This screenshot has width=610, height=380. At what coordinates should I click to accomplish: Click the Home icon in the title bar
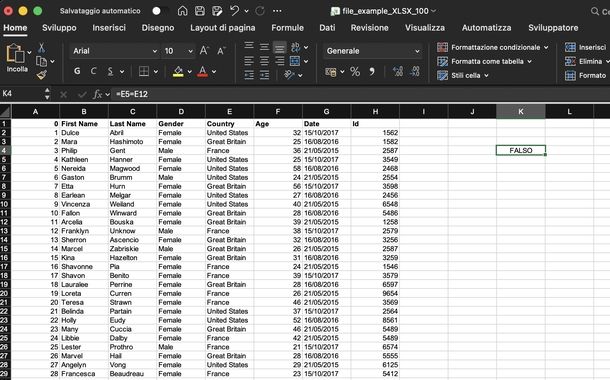182,11
